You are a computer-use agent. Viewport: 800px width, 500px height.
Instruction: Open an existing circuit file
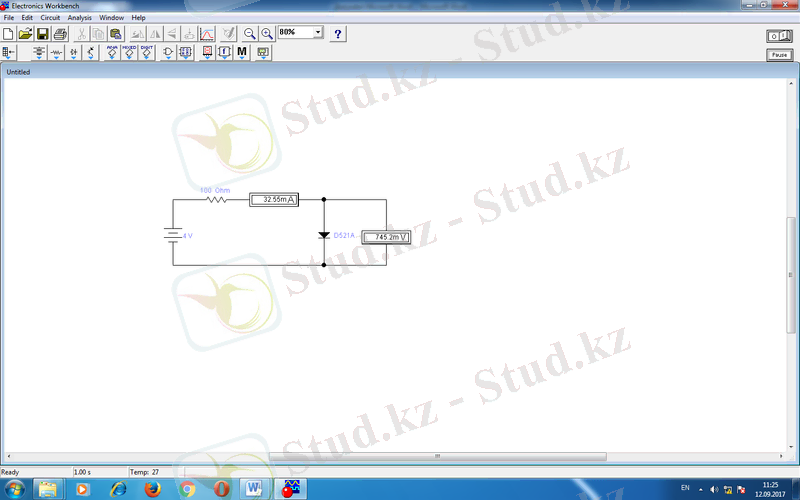(26, 34)
